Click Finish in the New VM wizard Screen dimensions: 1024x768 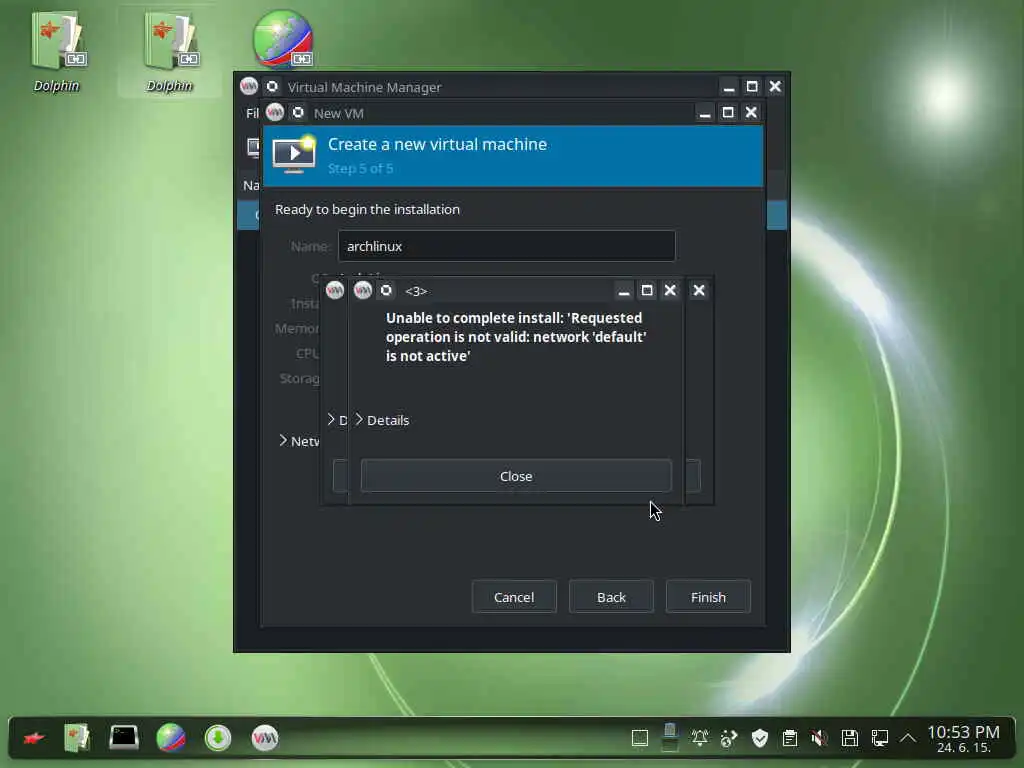[708, 597]
